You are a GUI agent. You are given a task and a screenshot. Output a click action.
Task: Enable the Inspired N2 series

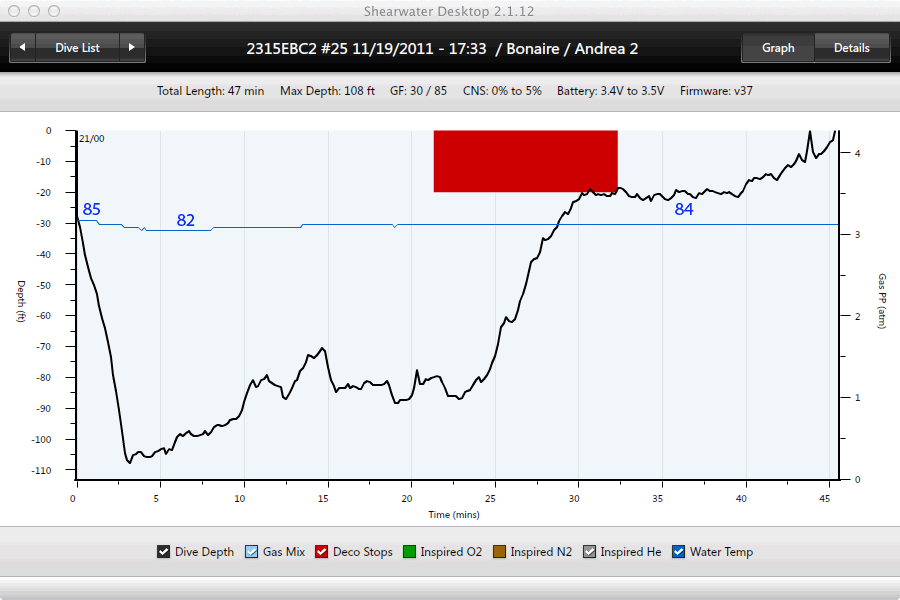click(498, 552)
